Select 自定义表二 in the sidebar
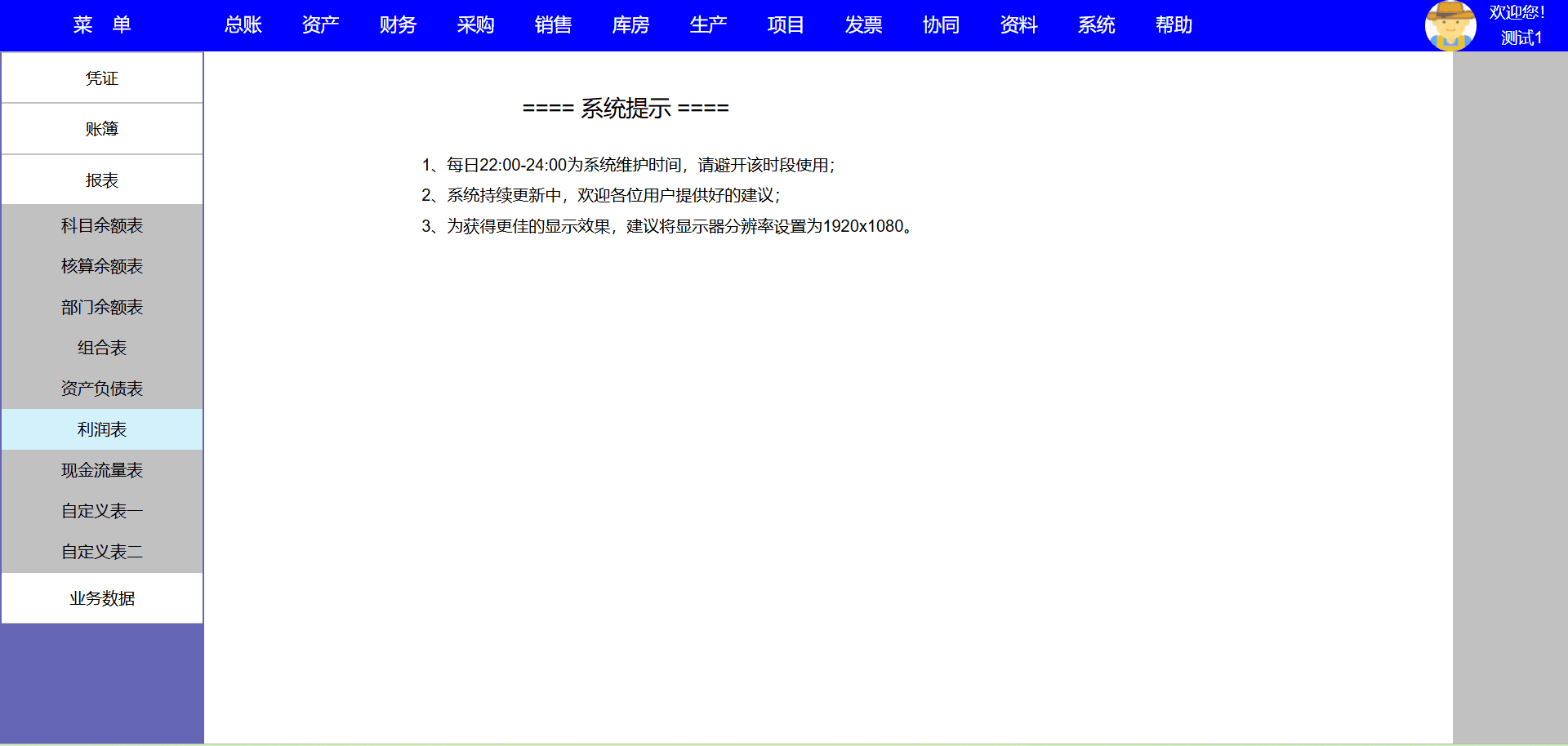This screenshot has width=1568, height=746. click(x=102, y=552)
